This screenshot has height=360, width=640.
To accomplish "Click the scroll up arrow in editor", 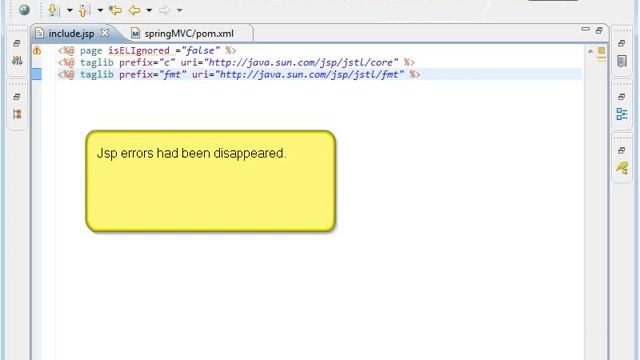I will click(x=590, y=51).
